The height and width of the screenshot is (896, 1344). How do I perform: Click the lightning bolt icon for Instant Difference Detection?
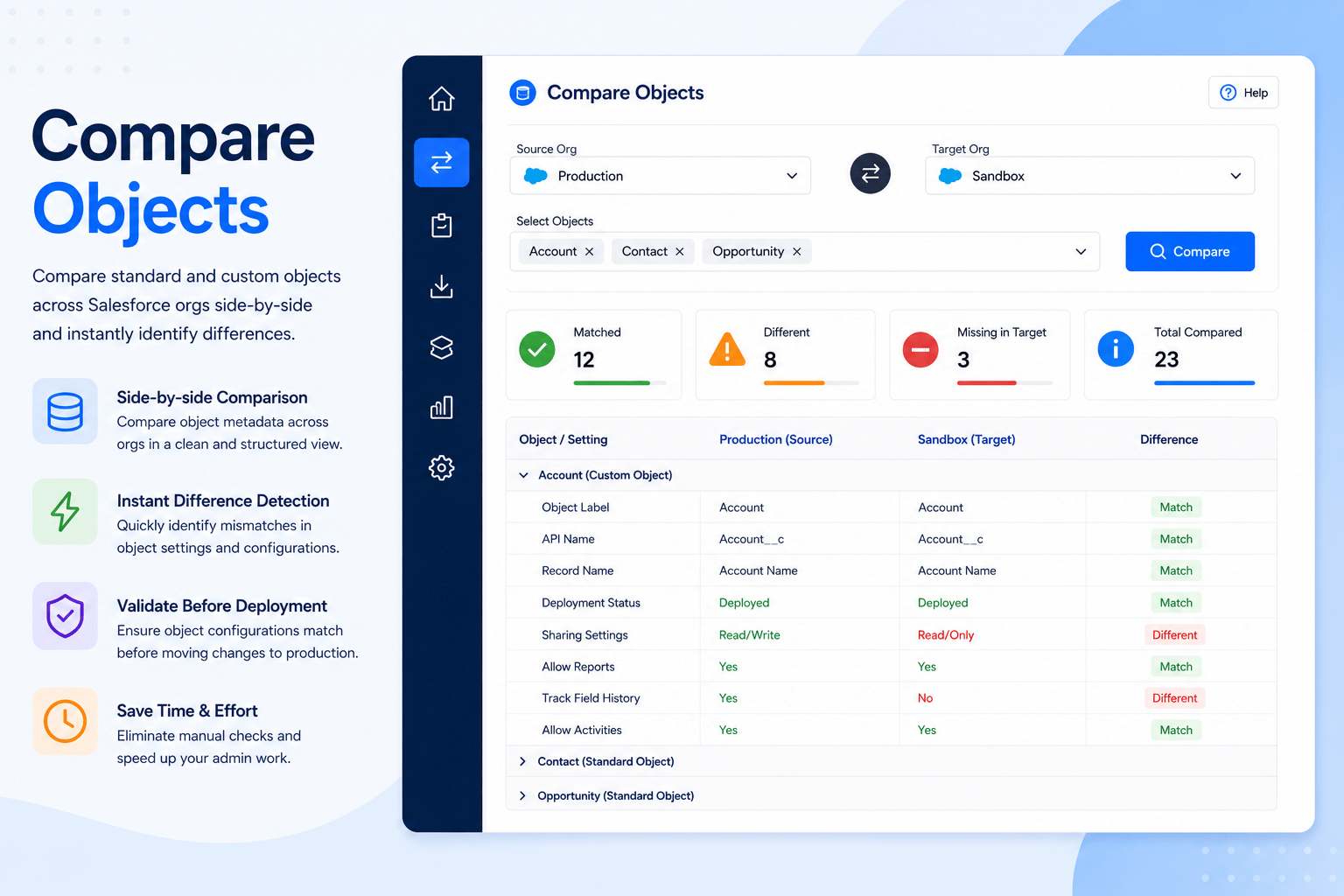(65, 512)
